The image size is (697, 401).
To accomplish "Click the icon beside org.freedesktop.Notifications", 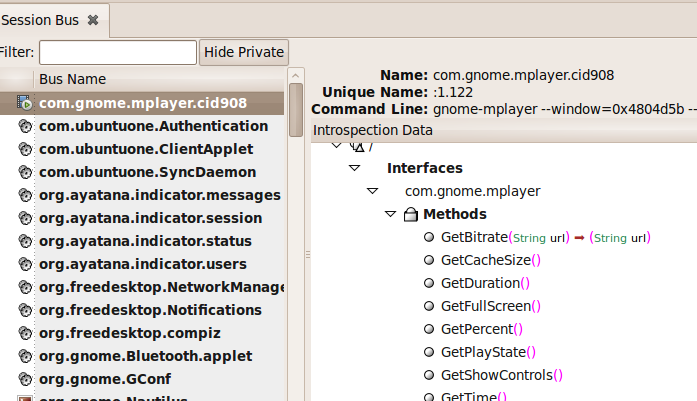I will 25,310.
